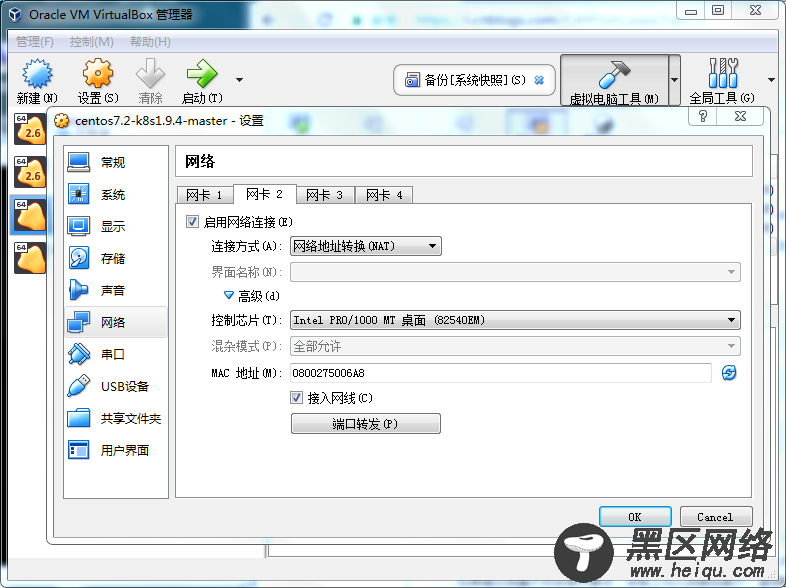Click the VirtualBox cube icon in title bar
Image resolution: width=786 pixels, height=588 pixels.
click(15, 15)
